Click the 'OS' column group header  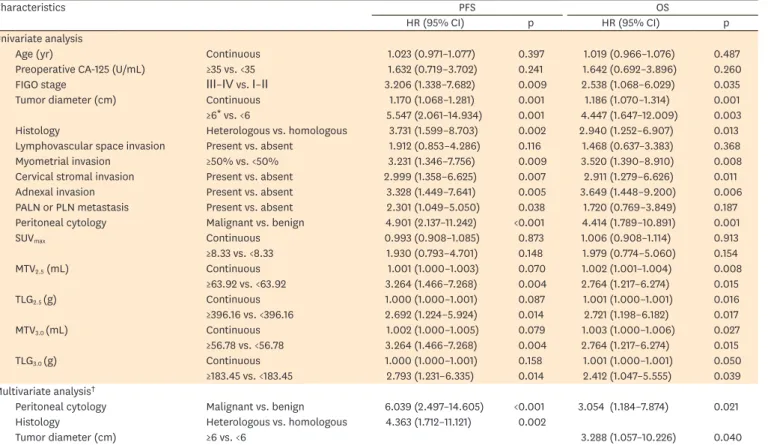coord(662,8)
